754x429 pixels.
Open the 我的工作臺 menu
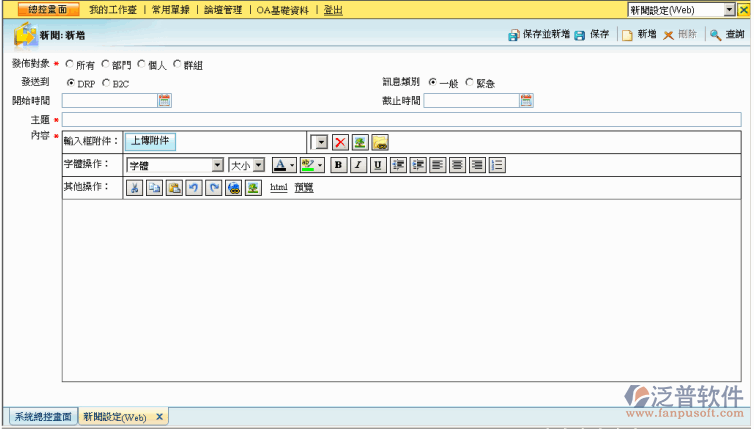click(x=112, y=9)
